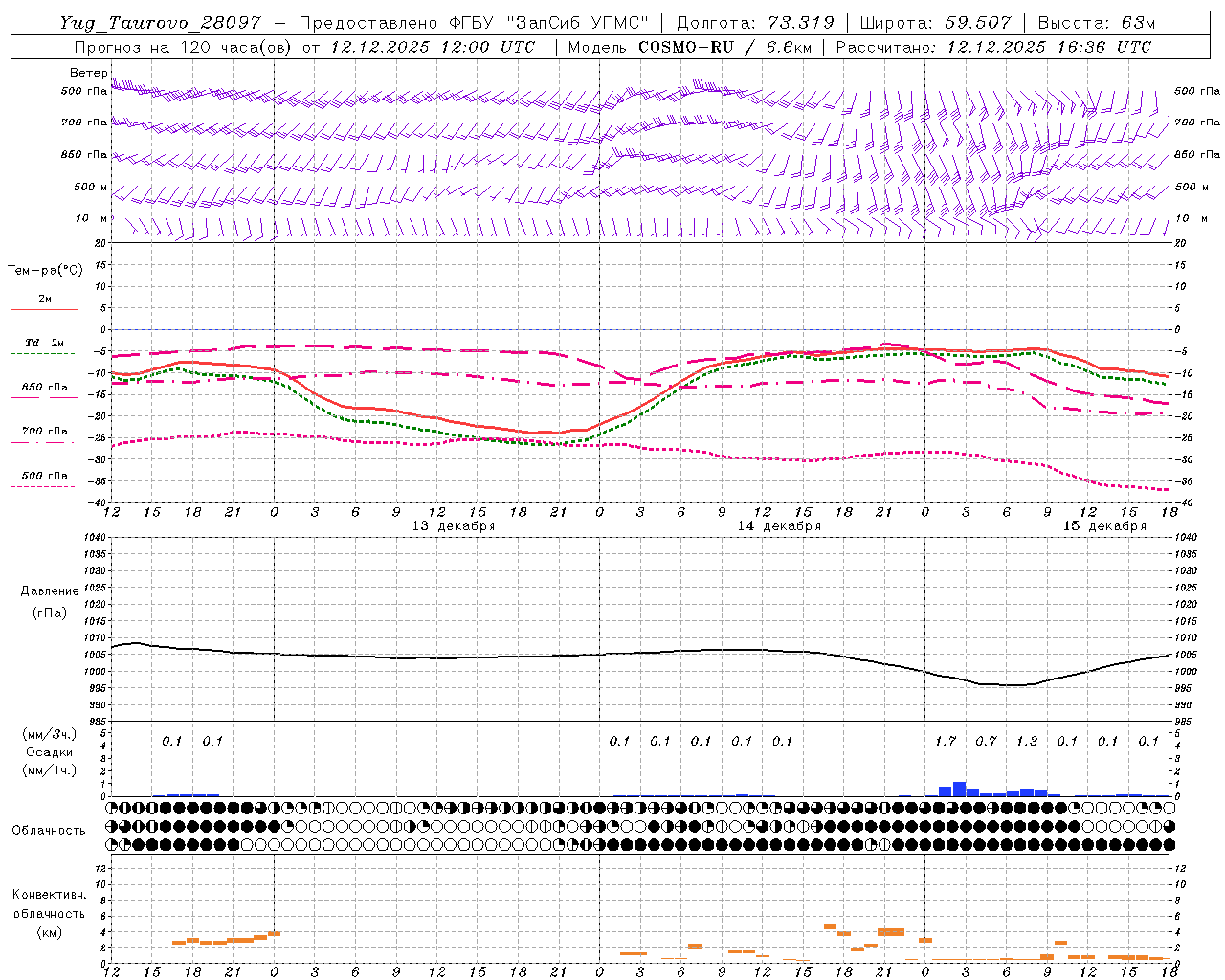
Task: Click the 15 декабря date label
Action: (x=1104, y=526)
